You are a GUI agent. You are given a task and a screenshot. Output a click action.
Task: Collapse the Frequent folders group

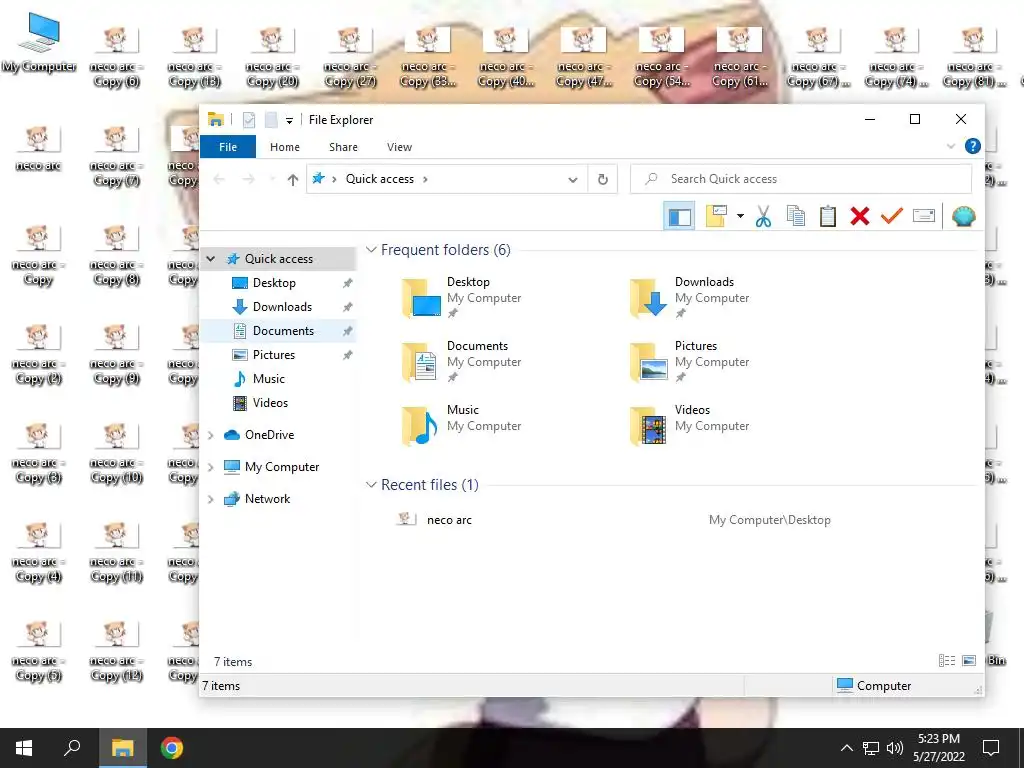(371, 249)
